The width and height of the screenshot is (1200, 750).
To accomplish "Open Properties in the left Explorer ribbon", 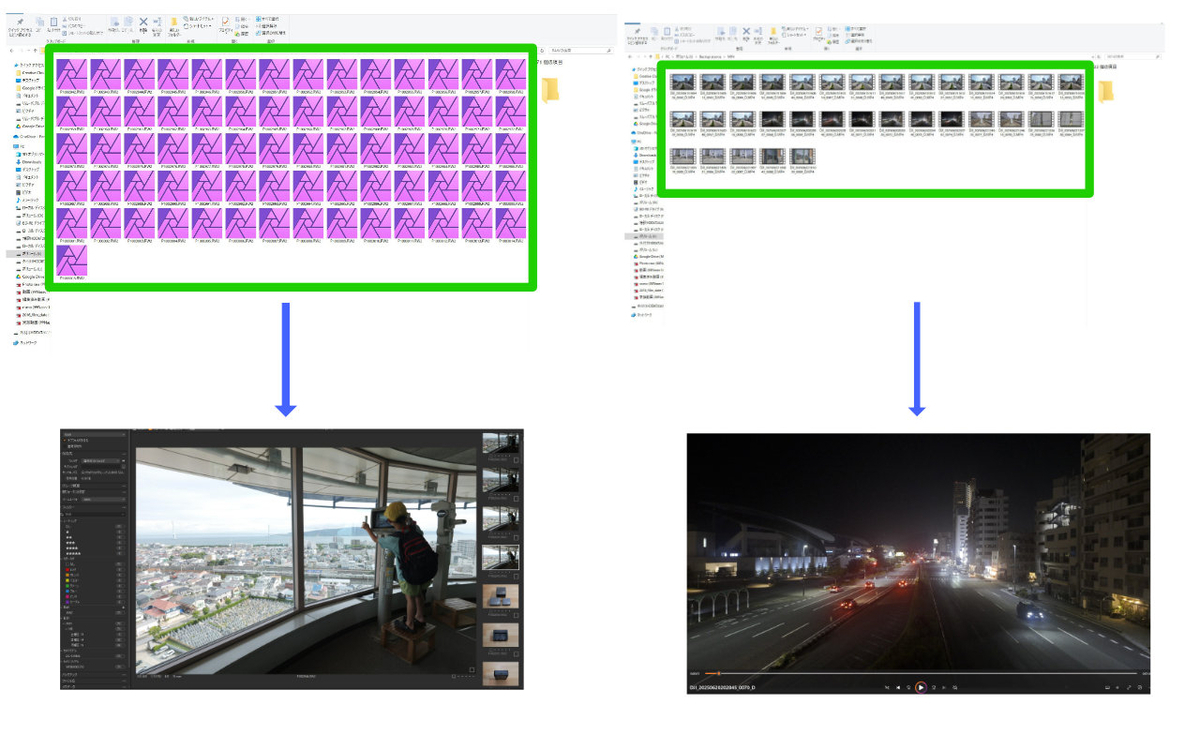I will tap(226, 23).
